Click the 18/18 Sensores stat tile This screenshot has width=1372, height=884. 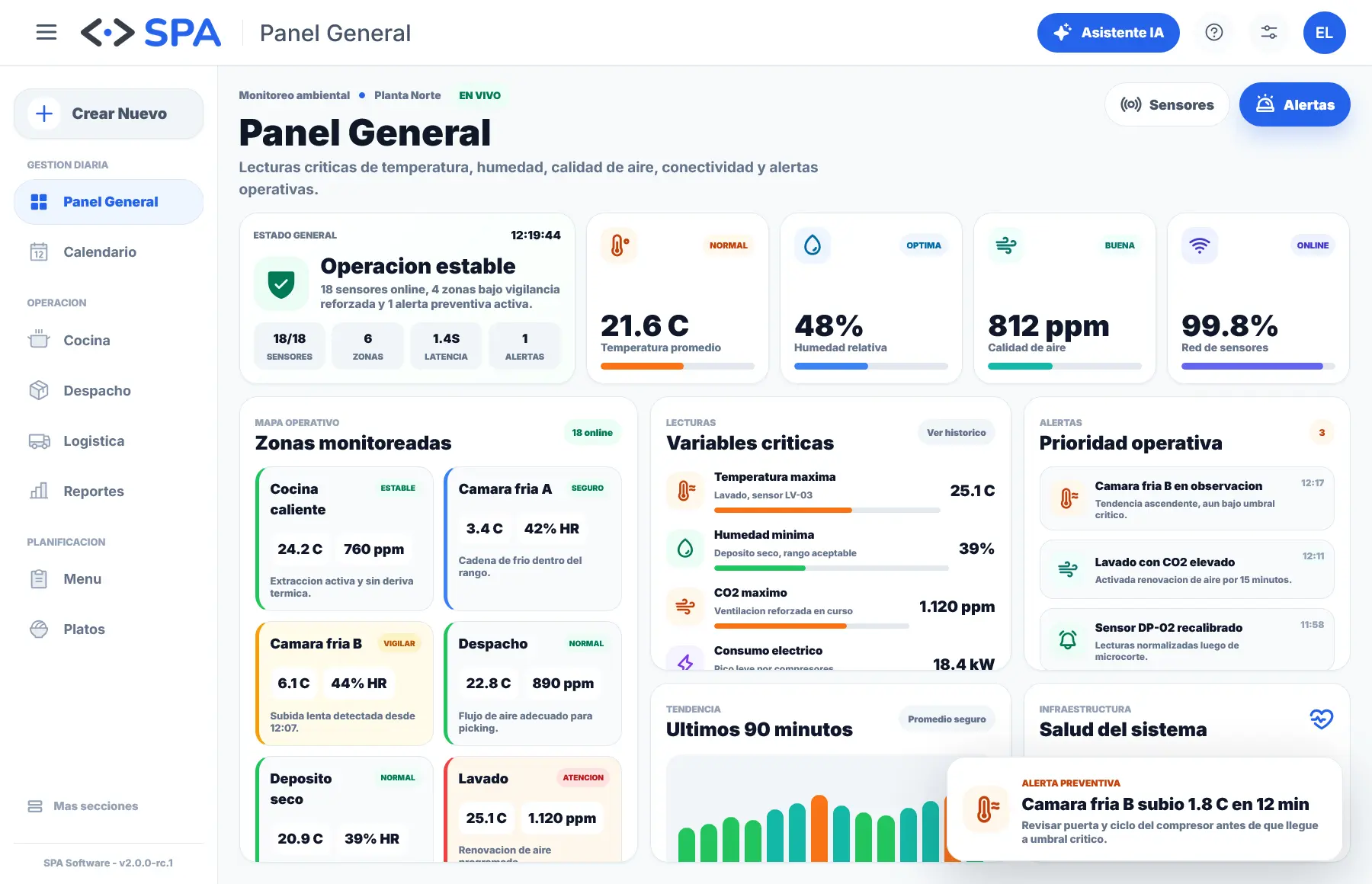290,346
